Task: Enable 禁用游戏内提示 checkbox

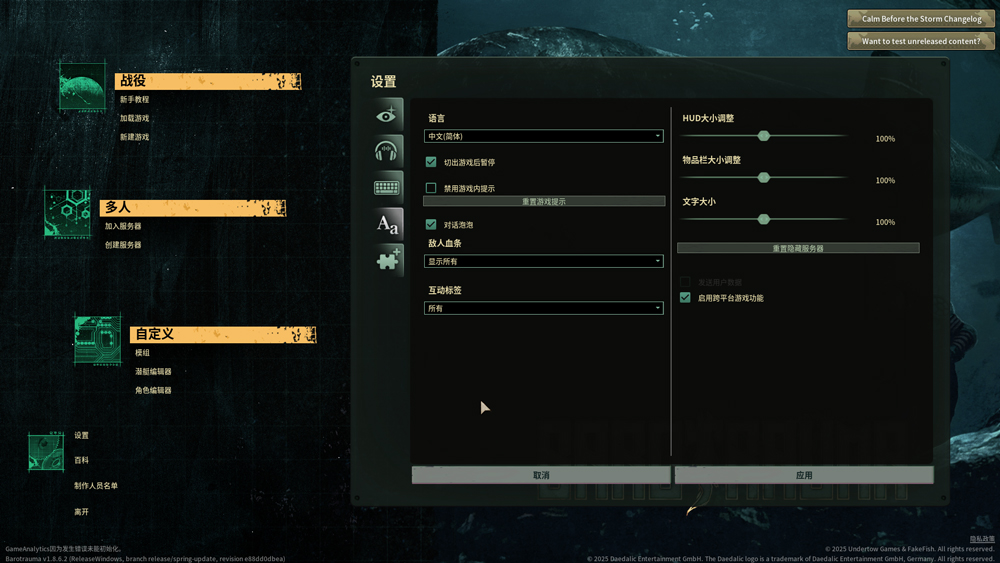Action: 431,188
